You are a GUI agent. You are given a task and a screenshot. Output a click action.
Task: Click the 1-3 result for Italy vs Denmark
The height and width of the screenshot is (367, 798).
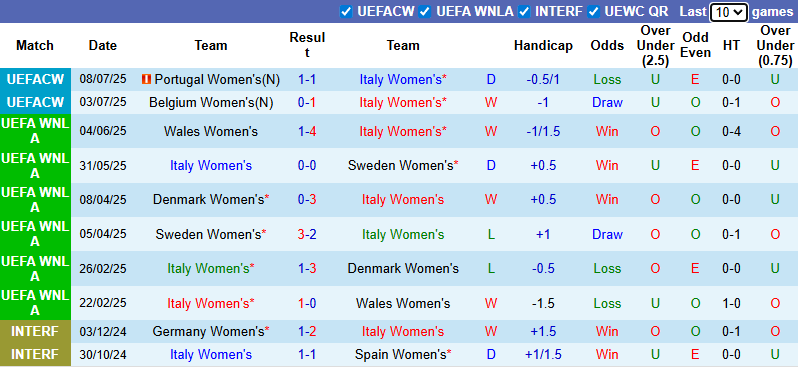[x=307, y=268]
